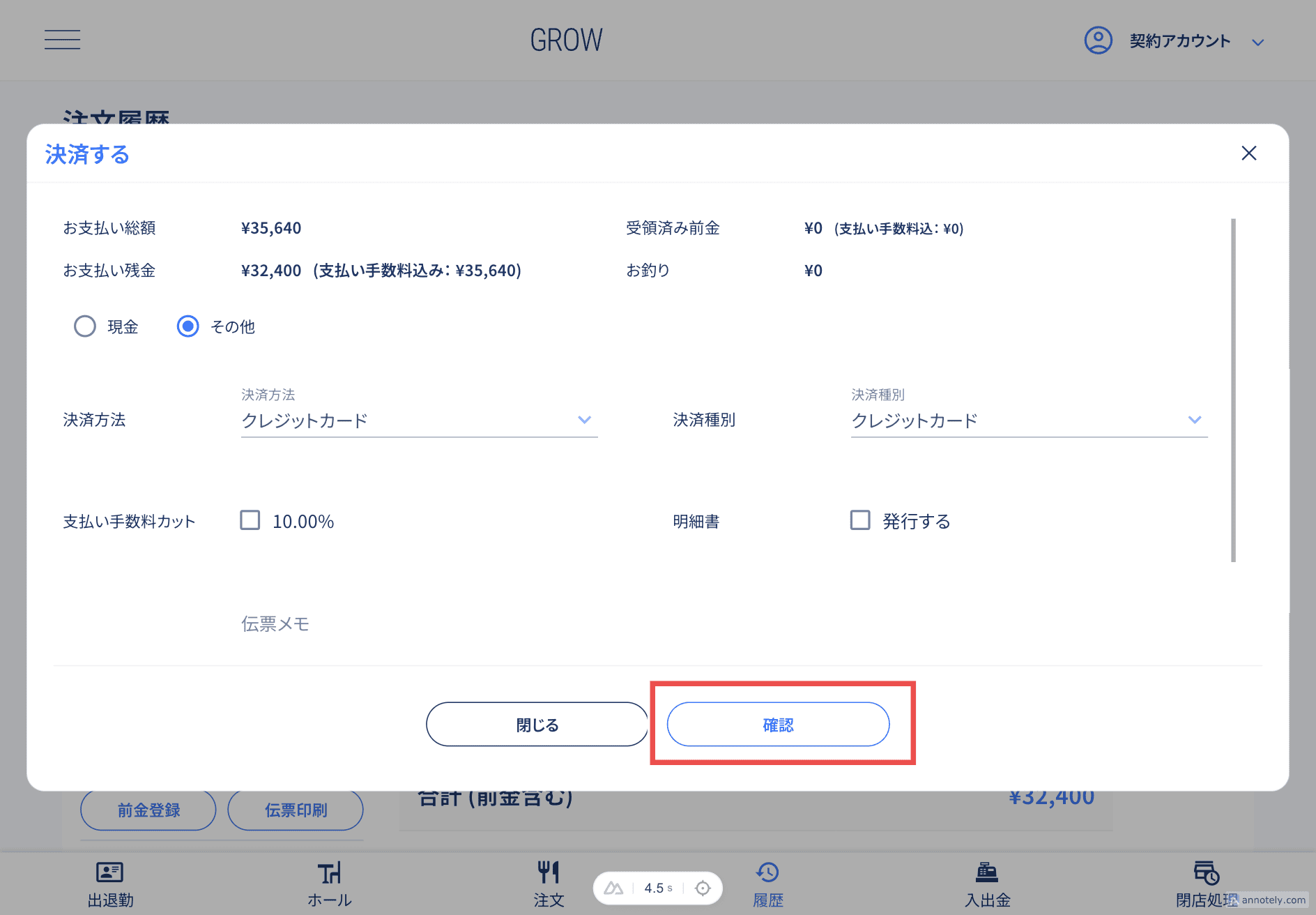Open the 入出金 cash register icon
The width and height of the screenshot is (1316, 915).
pyautogui.click(x=987, y=872)
